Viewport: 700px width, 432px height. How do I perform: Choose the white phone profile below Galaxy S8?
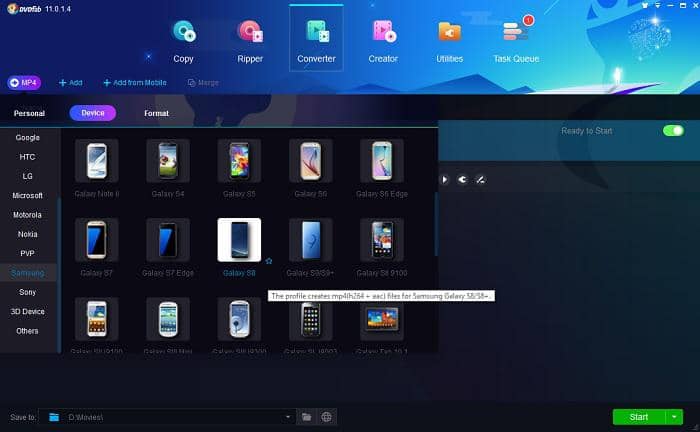239,319
